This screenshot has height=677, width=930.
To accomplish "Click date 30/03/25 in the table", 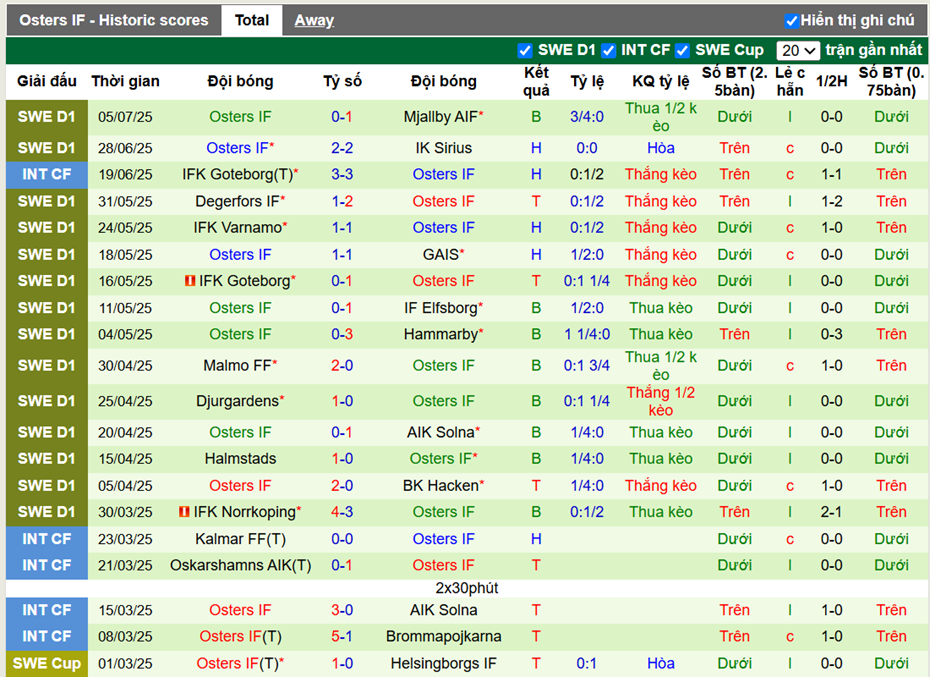I will point(125,511).
